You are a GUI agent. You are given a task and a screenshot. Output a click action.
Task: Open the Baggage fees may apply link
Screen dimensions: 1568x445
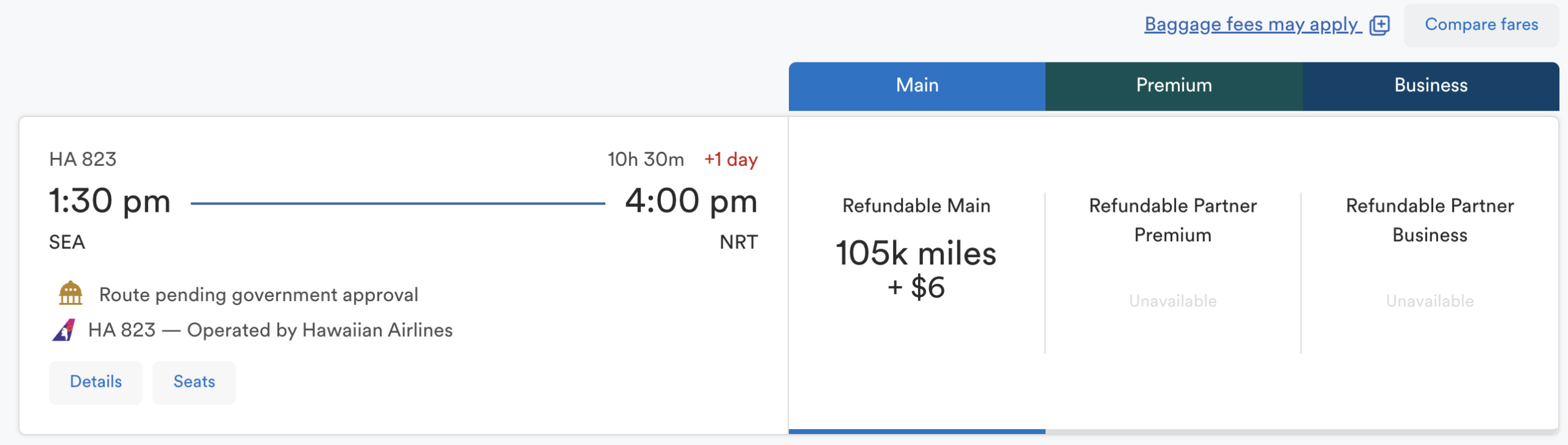click(x=1252, y=24)
